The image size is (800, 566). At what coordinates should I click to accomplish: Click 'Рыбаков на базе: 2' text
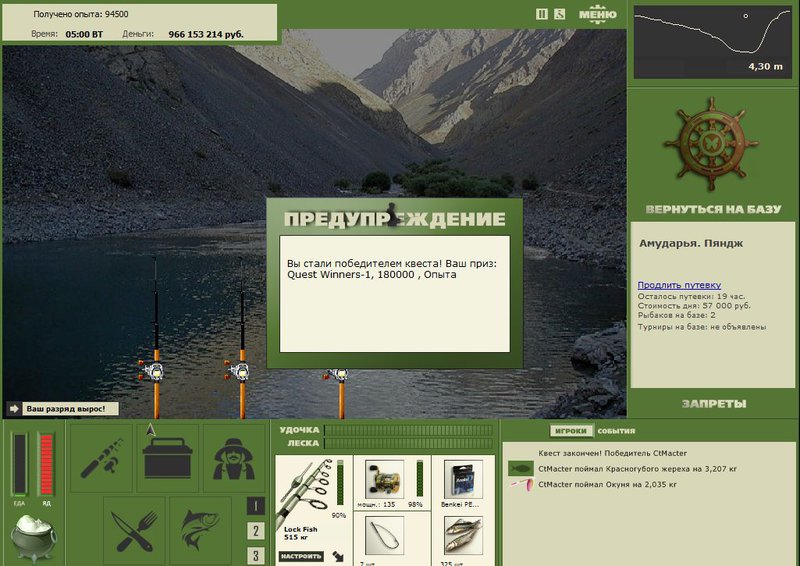tap(677, 315)
